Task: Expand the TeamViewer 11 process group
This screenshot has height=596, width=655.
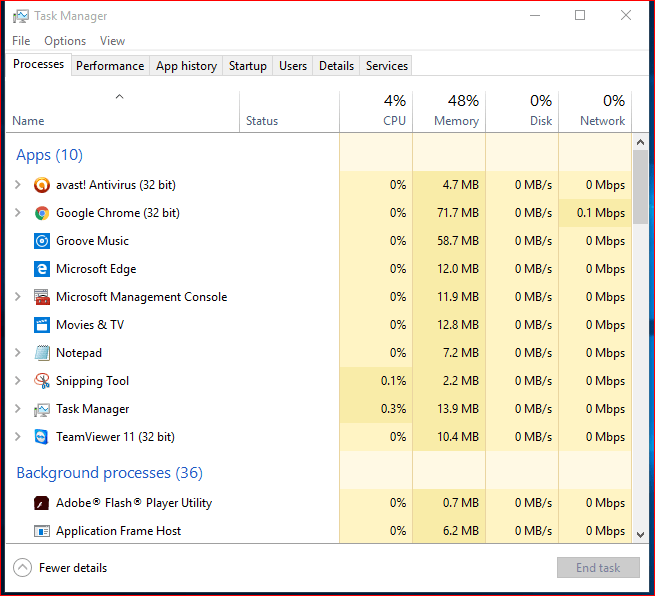Action: (x=18, y=436)
